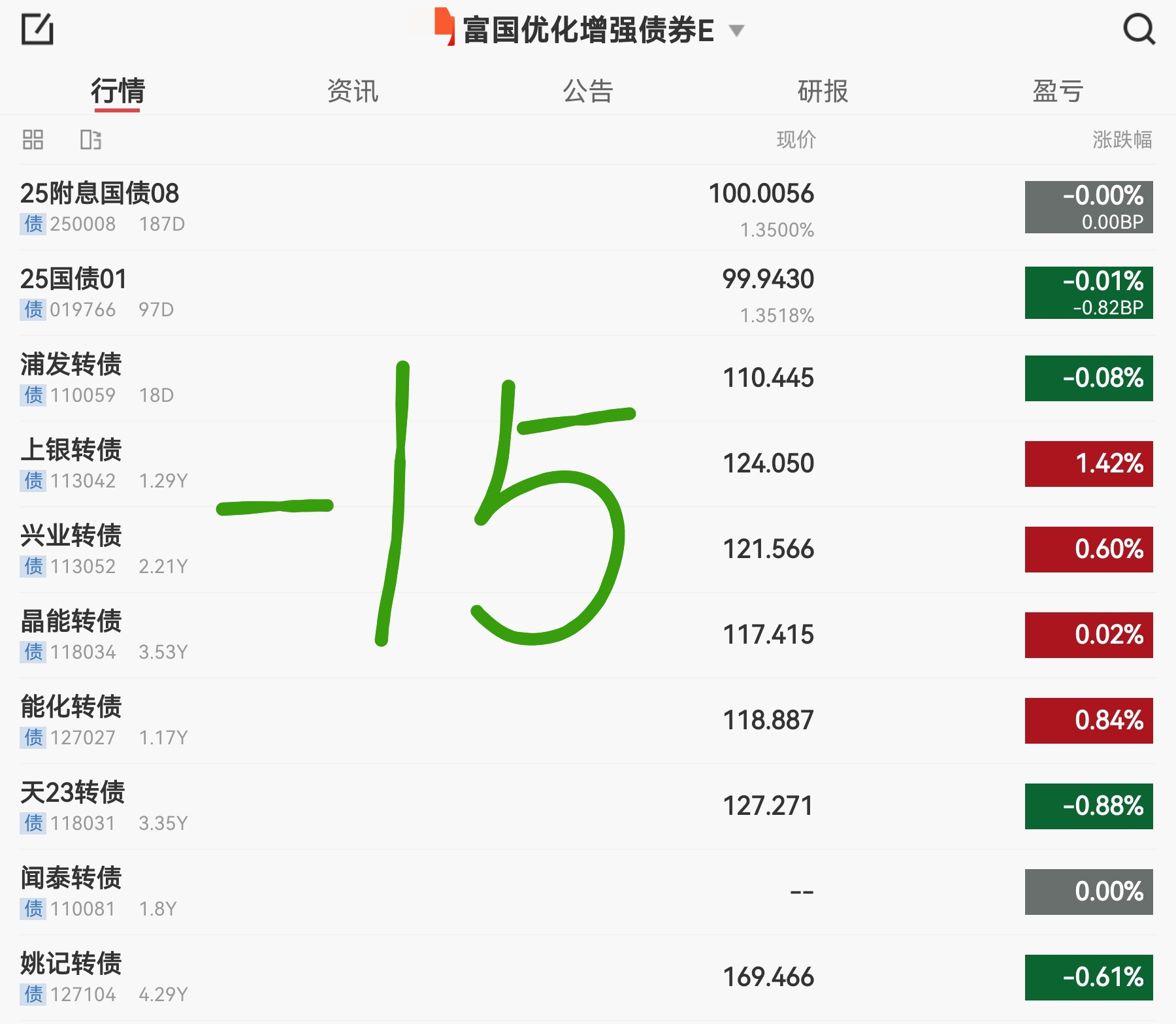The width and height of the screenshot is (1176, 1024).
Task: Click the price 169.466
Action: [768, 977]
